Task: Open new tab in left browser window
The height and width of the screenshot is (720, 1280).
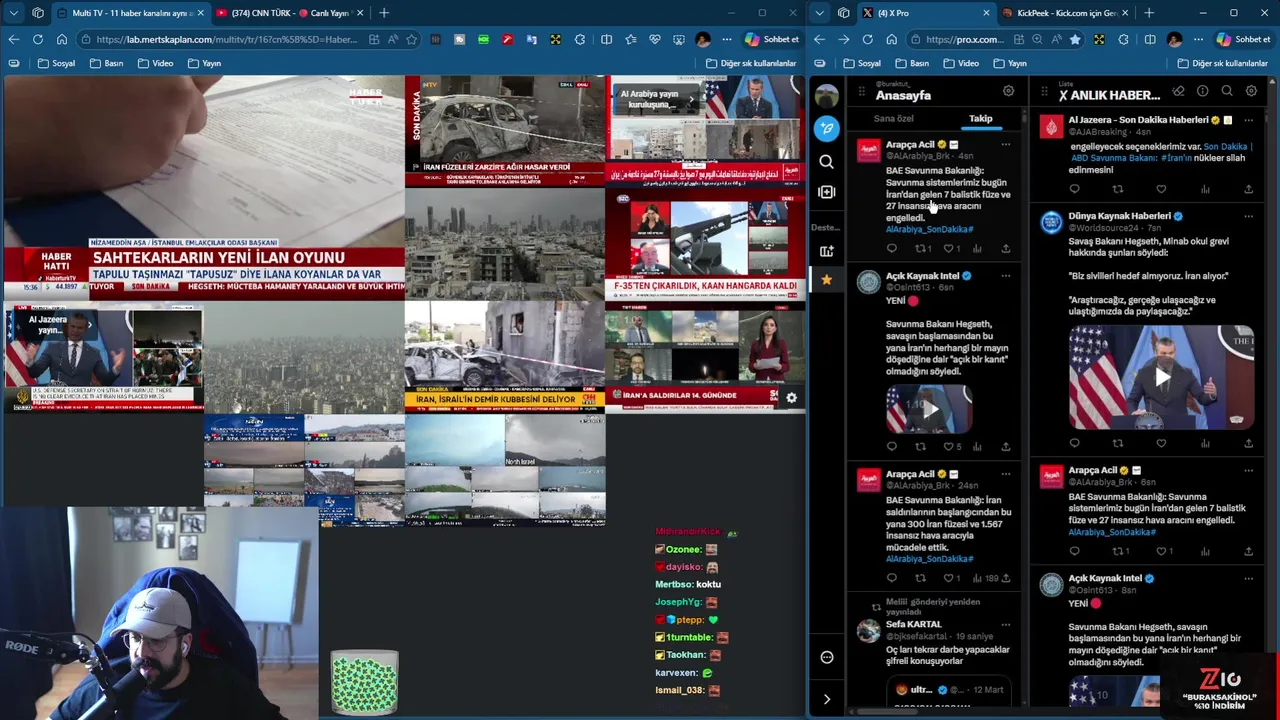Action: point(384,13)
